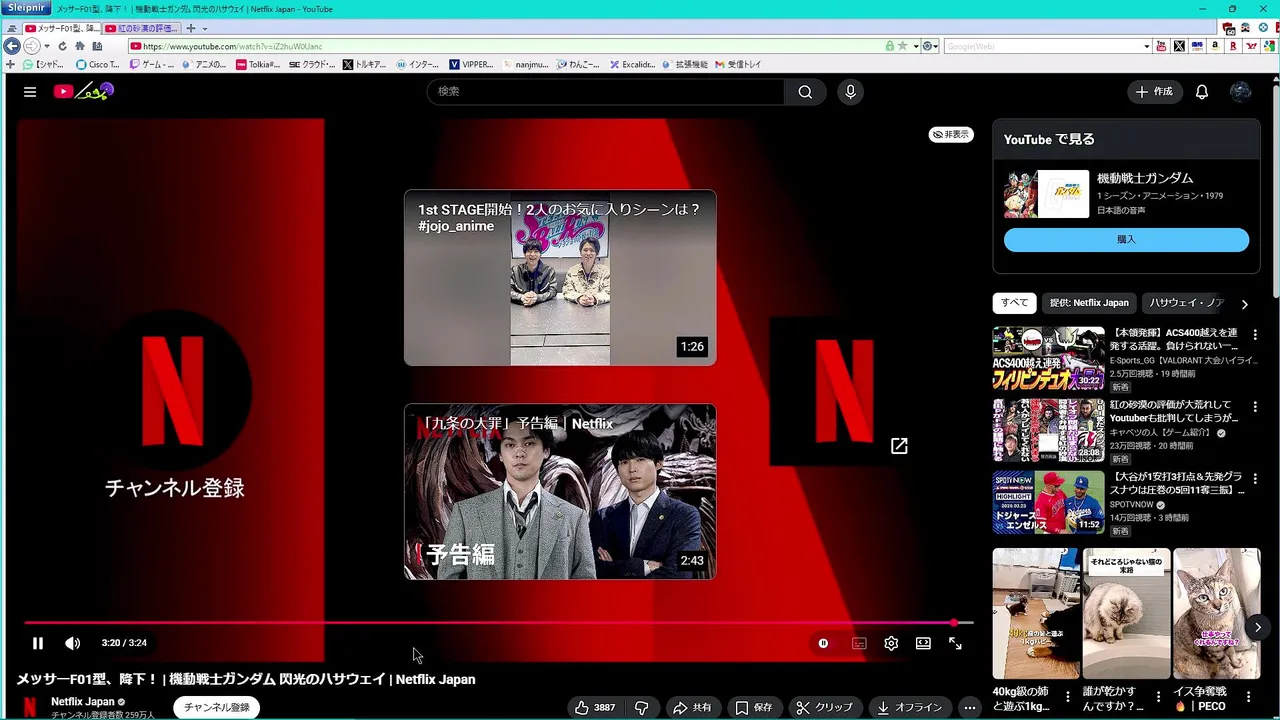The height and width of the screenshot is (720, 1280).
Task: Open Netflix Japan channel name link
Action: click(x=83, y=702)
